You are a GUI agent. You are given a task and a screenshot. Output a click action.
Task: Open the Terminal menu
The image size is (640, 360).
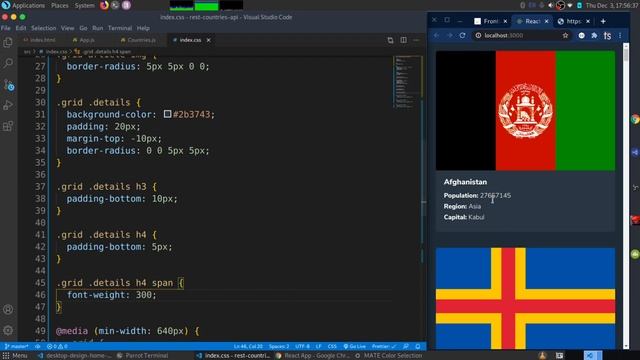(120, 28)
